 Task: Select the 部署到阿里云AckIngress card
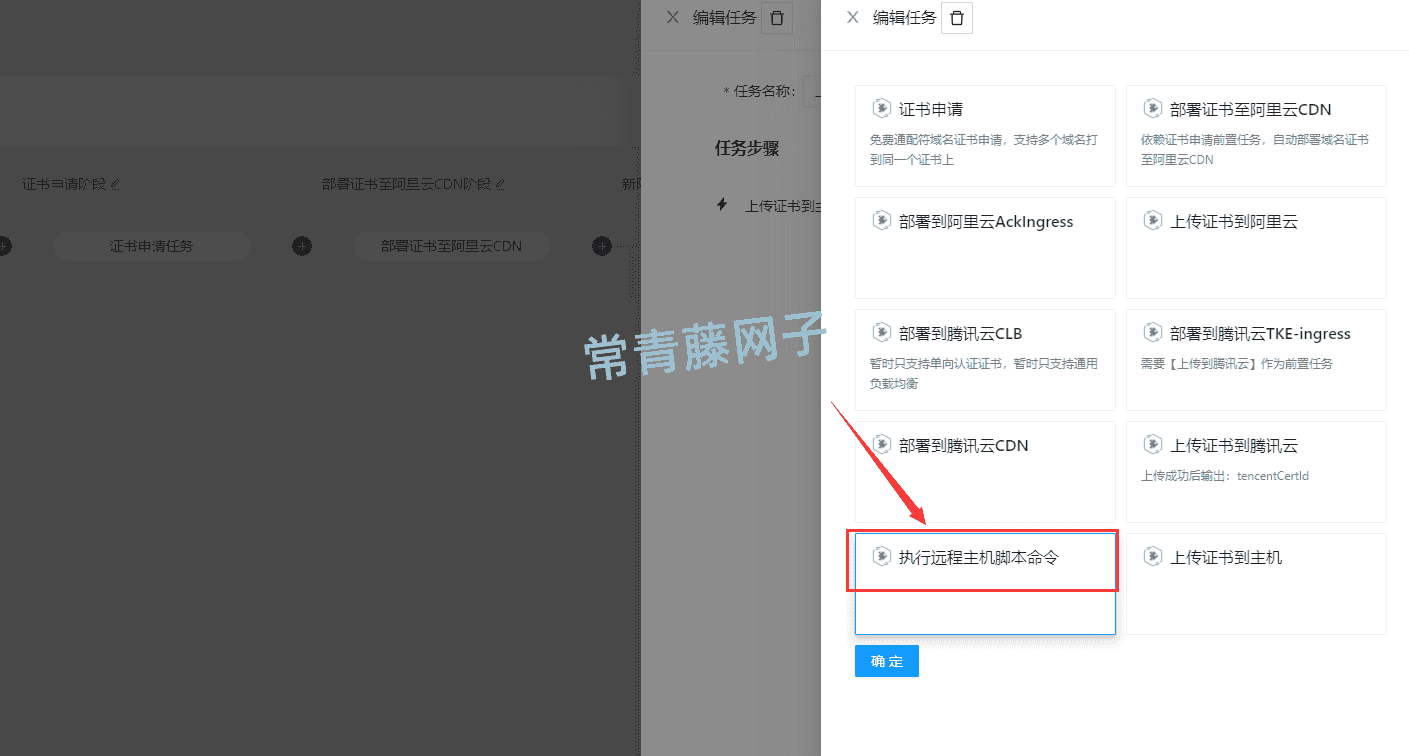[985, 248]
